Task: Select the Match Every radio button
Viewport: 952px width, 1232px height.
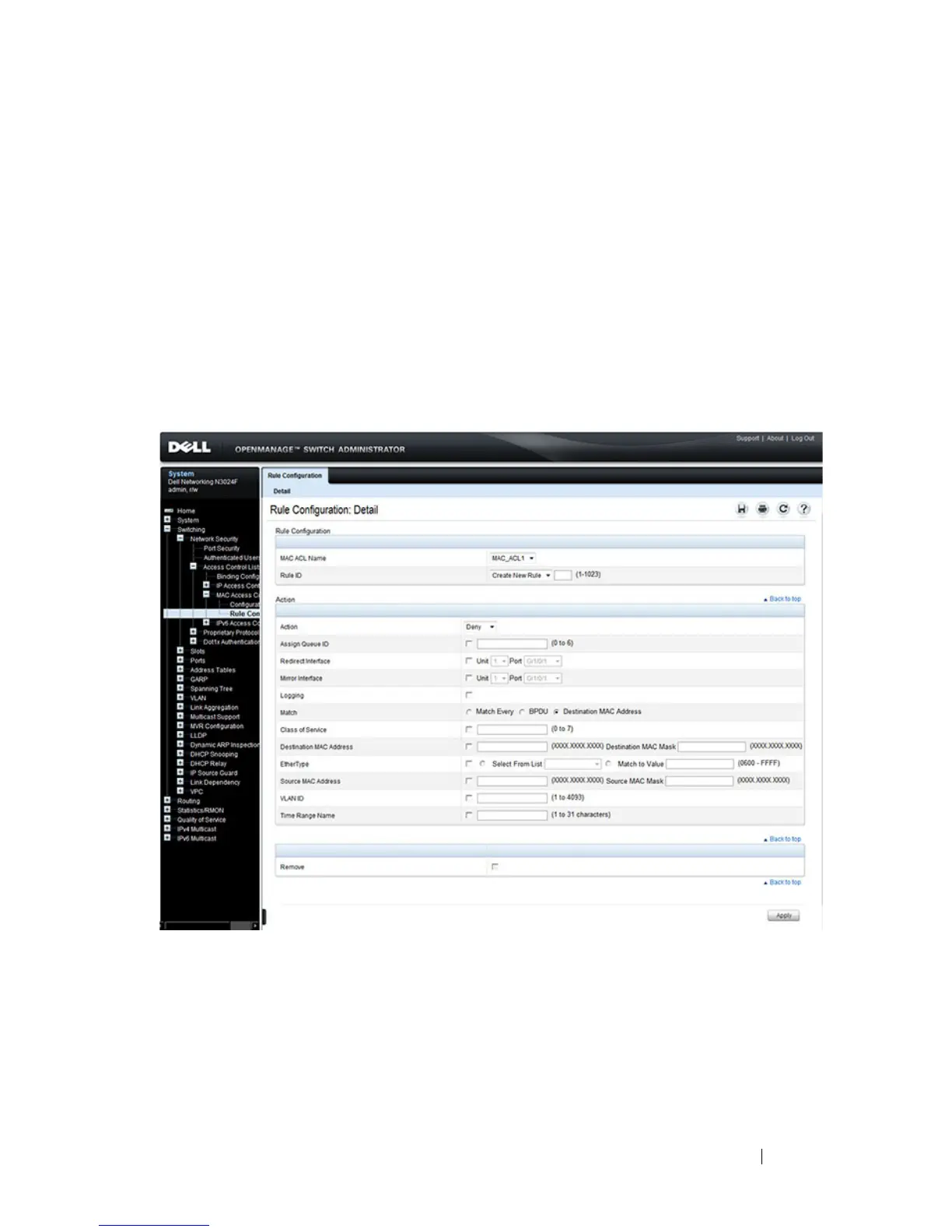Action: [x=468, y=712]
